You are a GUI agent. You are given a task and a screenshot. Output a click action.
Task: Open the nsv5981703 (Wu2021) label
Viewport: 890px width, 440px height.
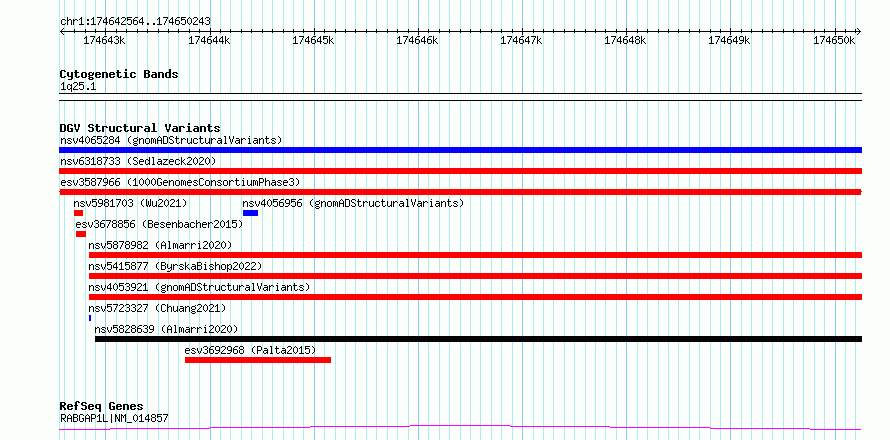pos(130,203)
